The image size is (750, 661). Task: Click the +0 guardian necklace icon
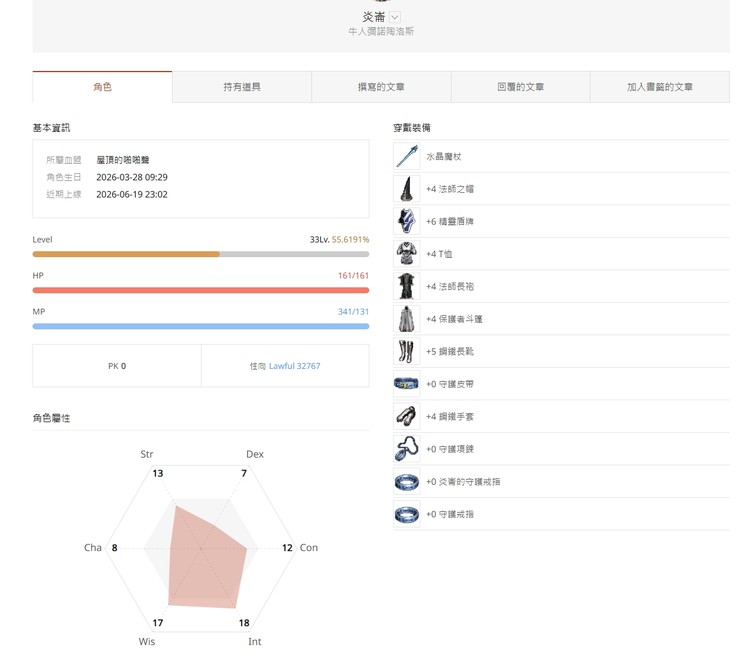pyautogui.click(x=407, y=449)
